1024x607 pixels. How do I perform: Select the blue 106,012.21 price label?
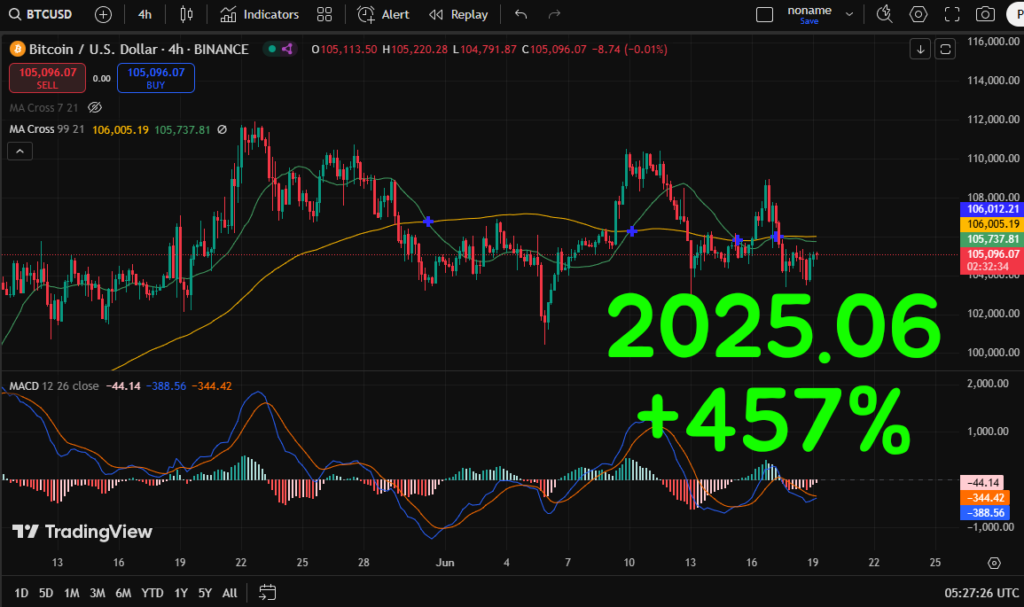[993, 209]
